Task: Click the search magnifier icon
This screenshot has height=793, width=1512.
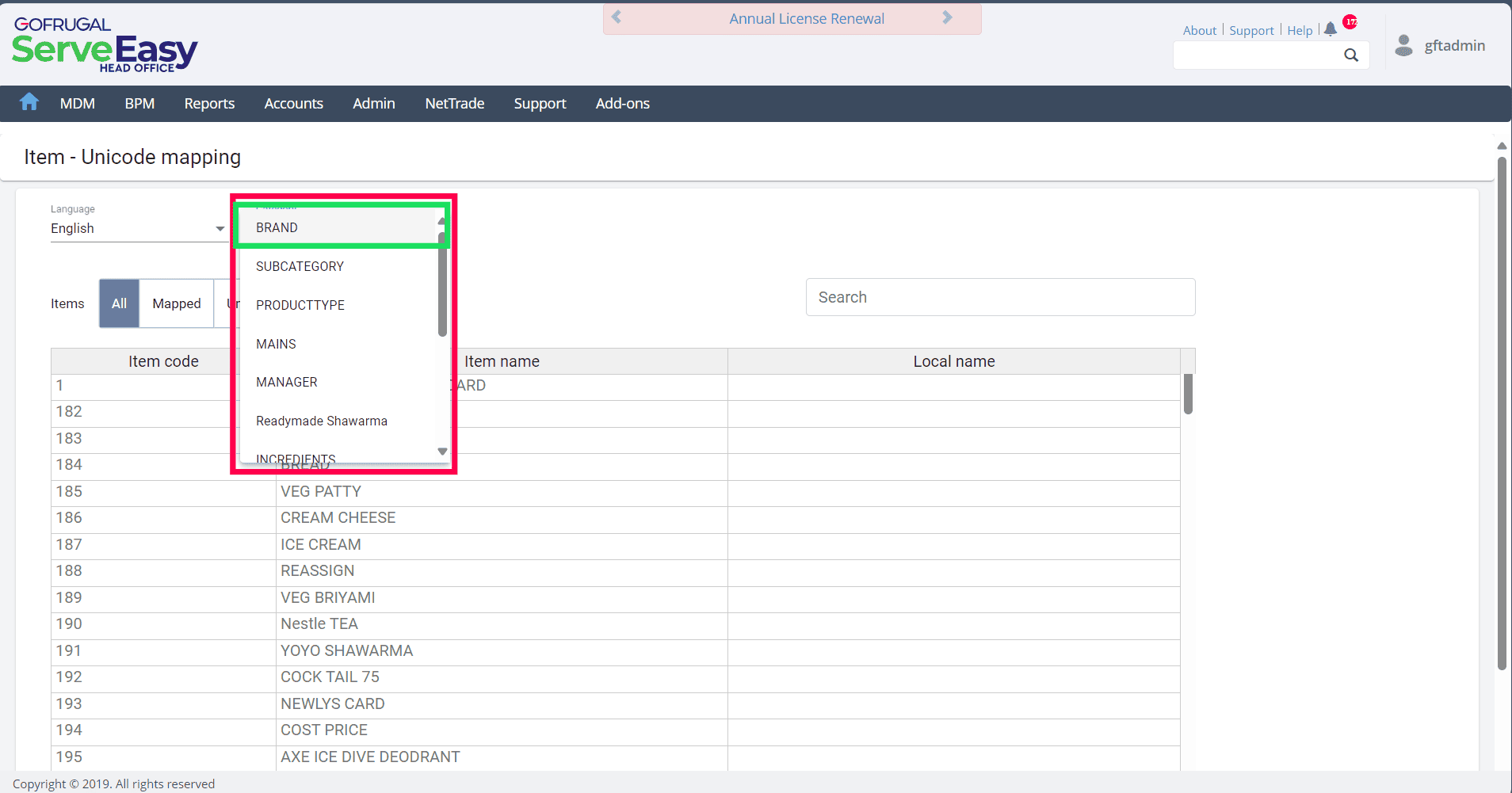Action: [x=1351, y=55]
